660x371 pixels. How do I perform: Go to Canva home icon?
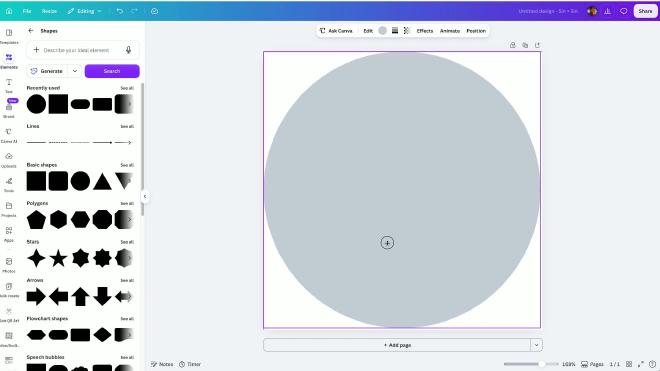9,11
